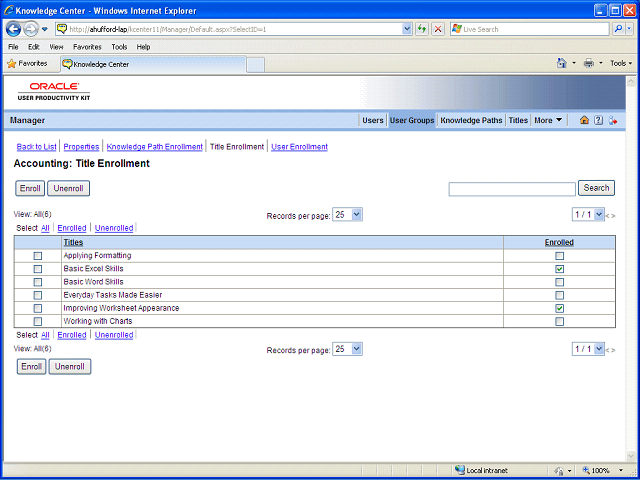Open the top Records per page dropdown
Viewport: 640px width, 480px height.
(347, 215)
